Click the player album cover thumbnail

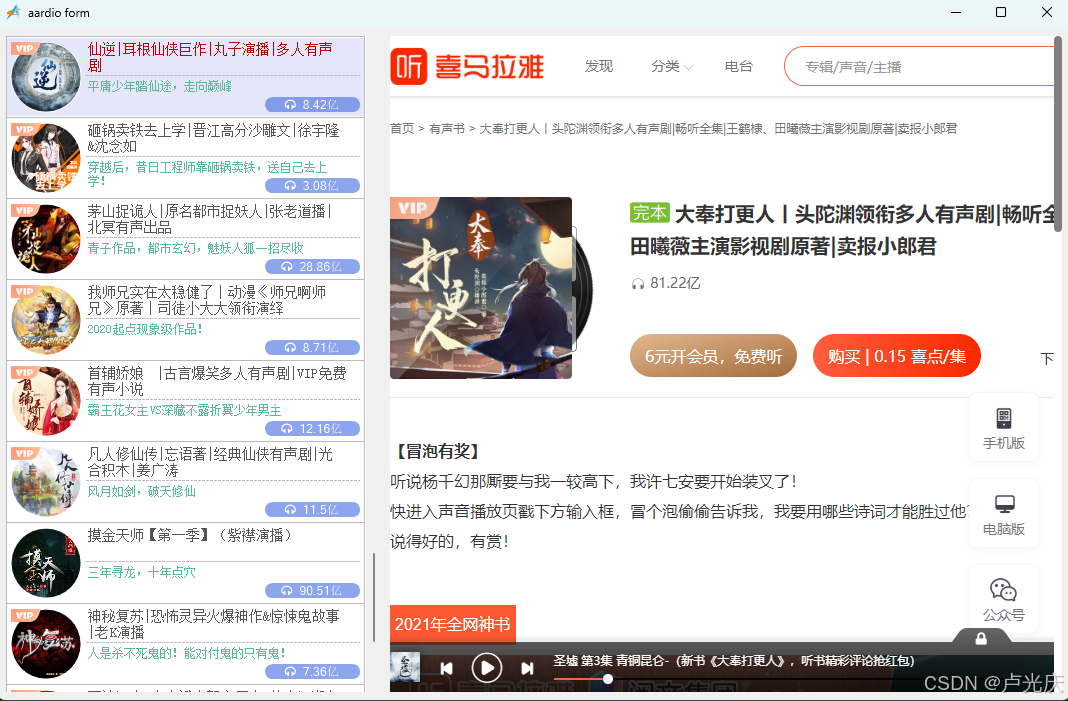click(x=405, y=668)
